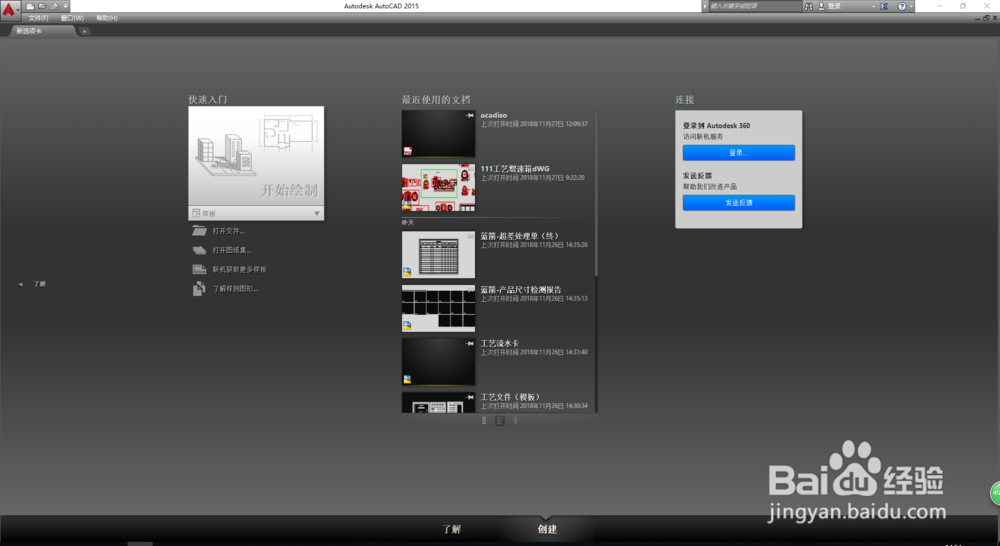Expand the quick access toolbar customize arrow
This screenshot has height=546, width=1000.
point(65,6)
